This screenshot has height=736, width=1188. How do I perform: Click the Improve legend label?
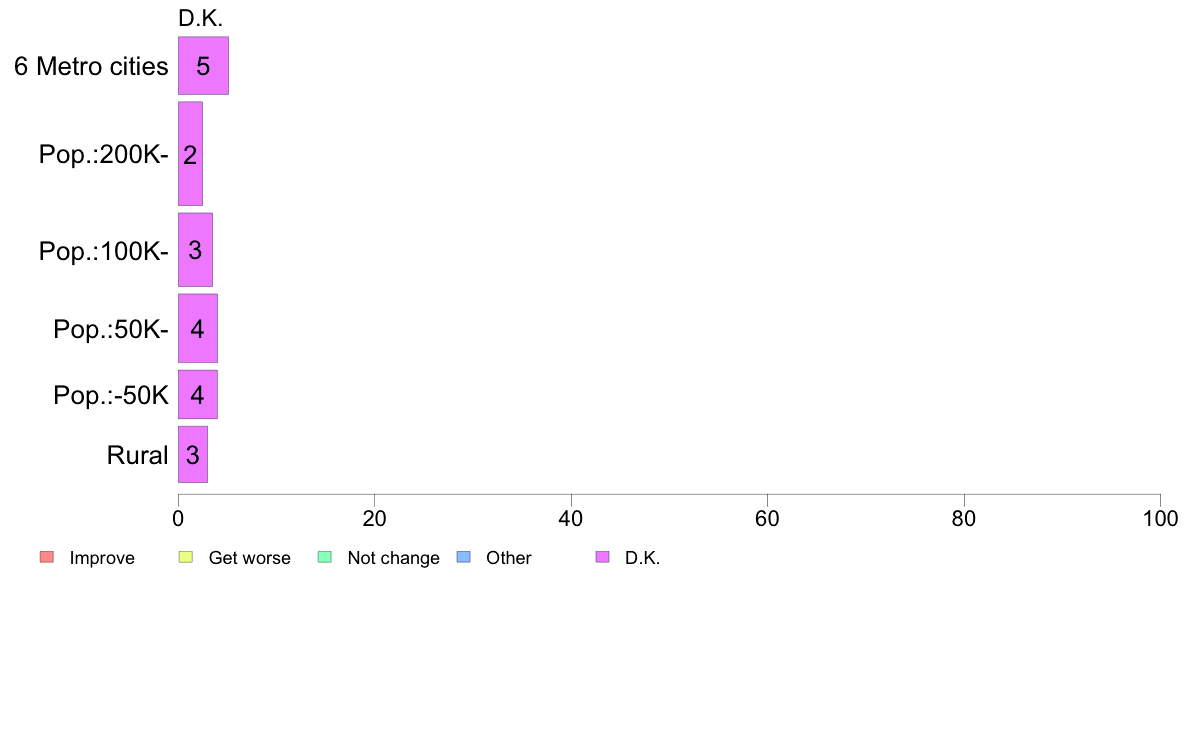coord(102,558)
